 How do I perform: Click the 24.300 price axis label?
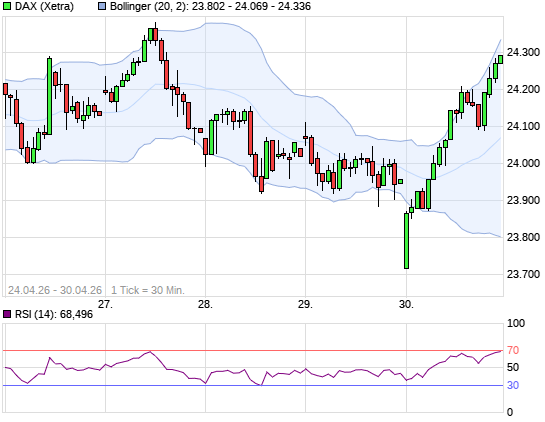pyautogui.click(x=523, y=52)
